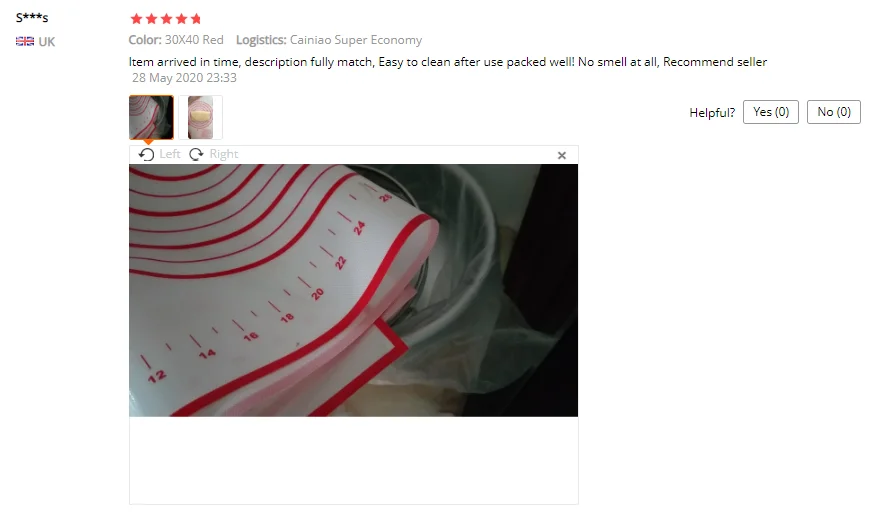Mark review helpful with Yes (0)
The width and height of the screenshot is (875, 522).
coord(771,112)
